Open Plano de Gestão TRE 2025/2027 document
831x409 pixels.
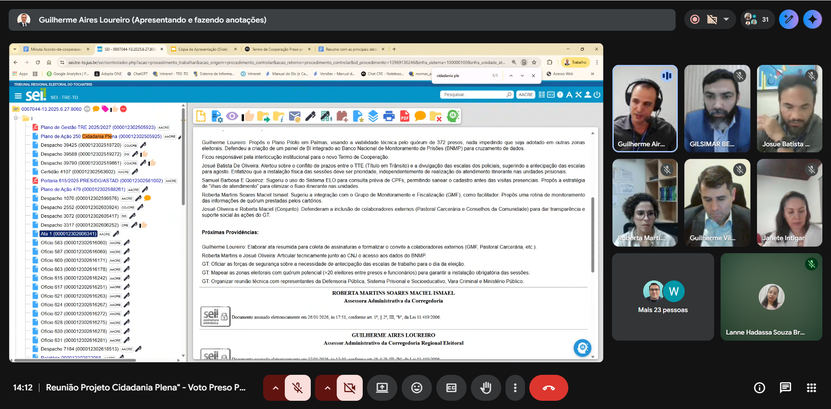pyautogui.click(x=98, y=127)
